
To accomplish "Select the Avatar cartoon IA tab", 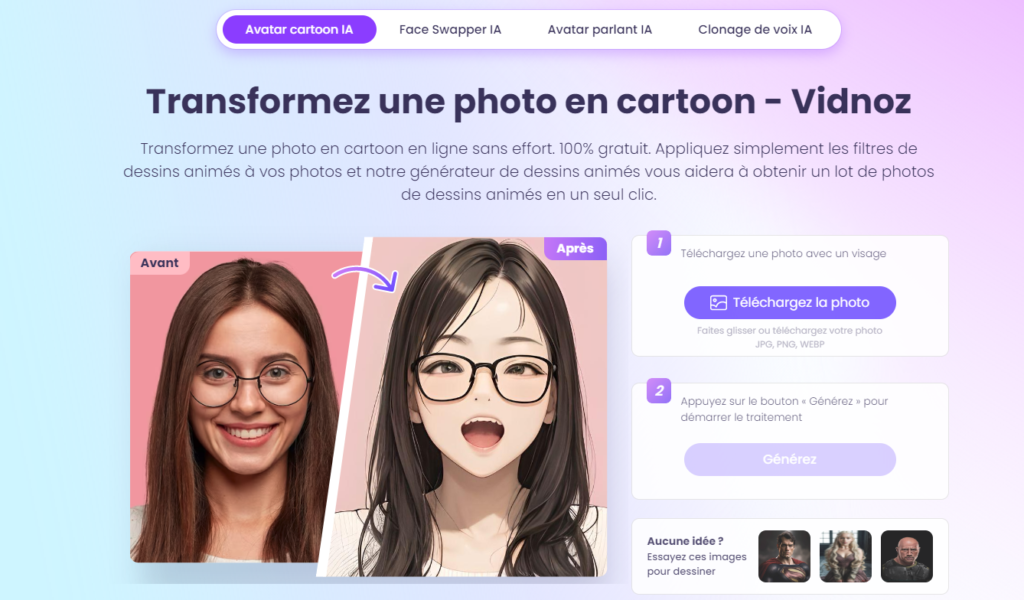I will pos(299,29).
